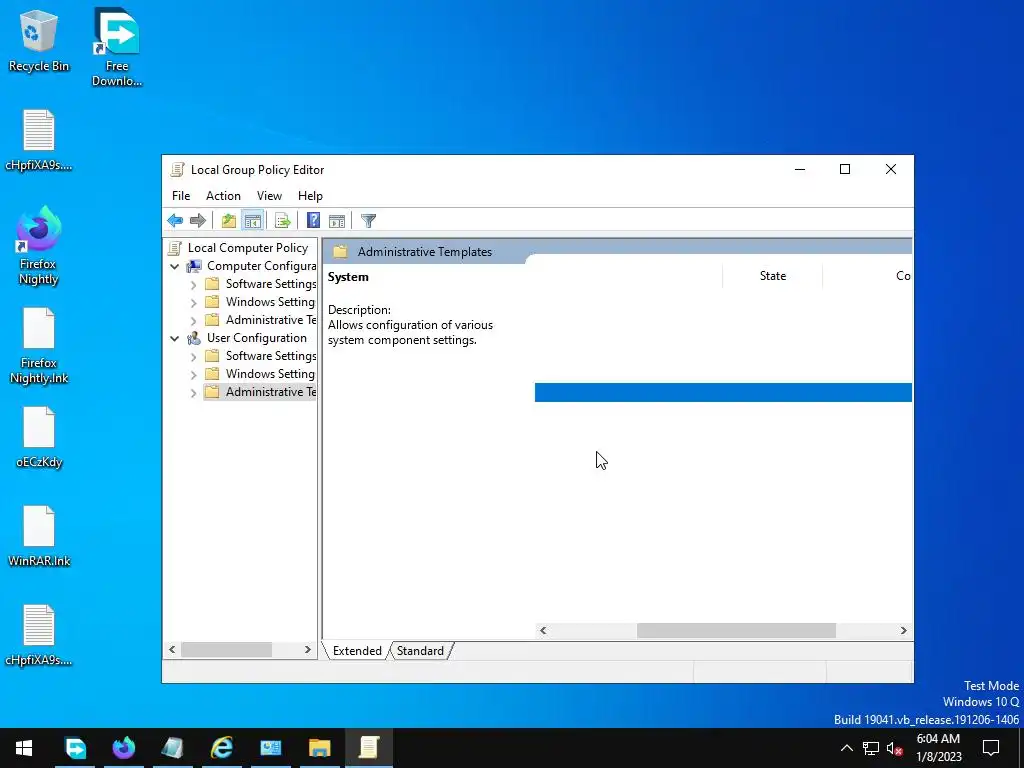This screenshot has width=1024, height=768.
Task: Sort by the State column header
Action: click(773, 276)
